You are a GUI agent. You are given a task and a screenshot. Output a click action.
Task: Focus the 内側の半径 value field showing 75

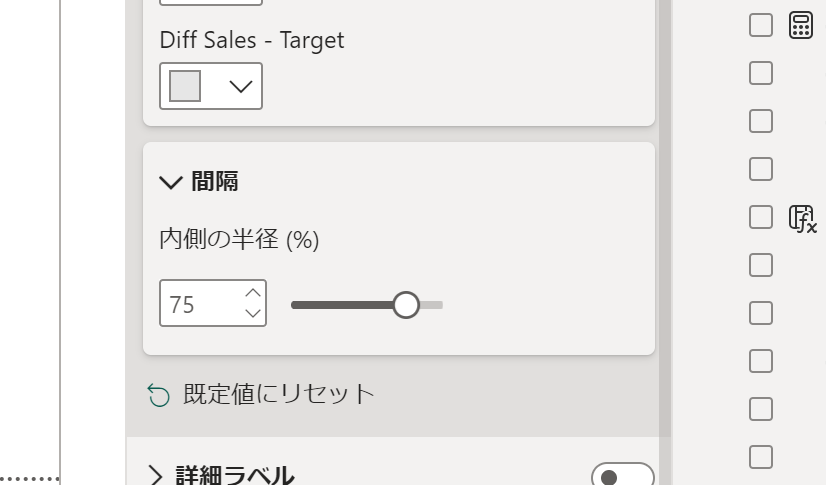pos(202,303)
